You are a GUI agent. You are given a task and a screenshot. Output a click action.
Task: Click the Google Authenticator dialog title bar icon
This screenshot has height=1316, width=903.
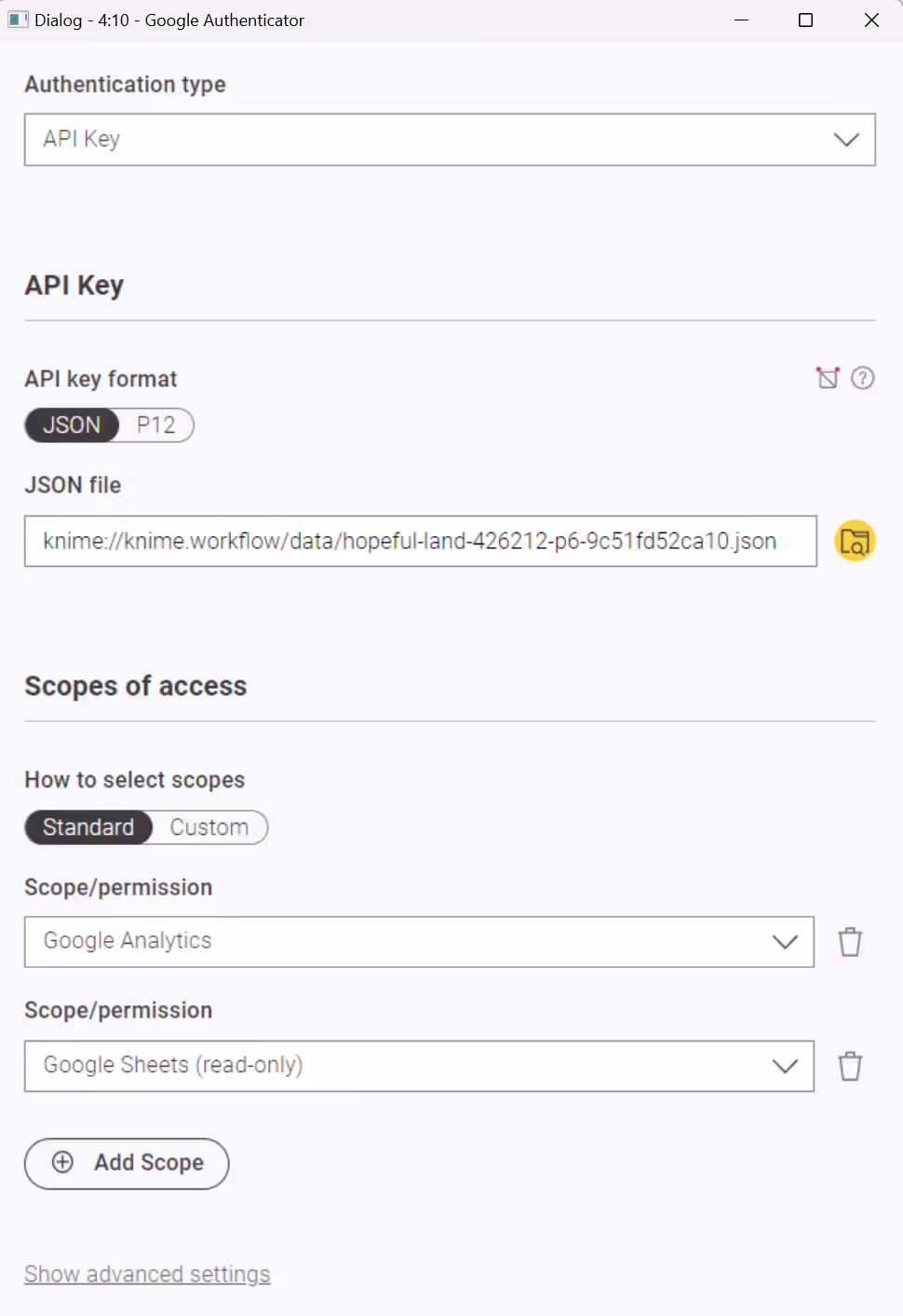click(18, 20)
